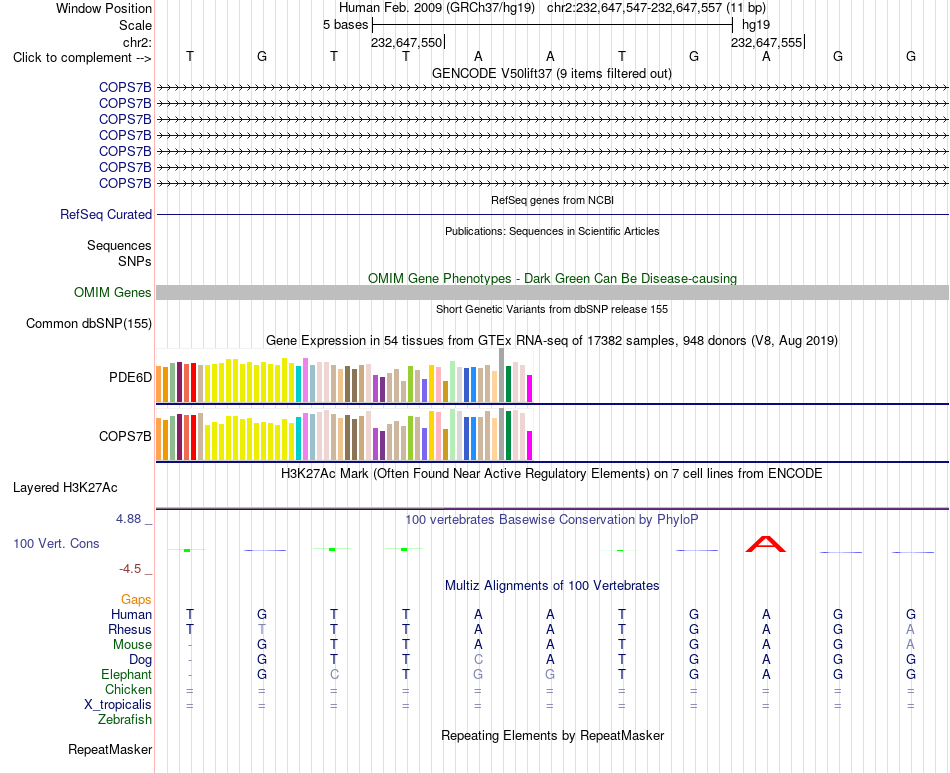Click the magenta bar in PDE6D chart
Image resolution: width=950 pixels, height=773 pixels.
[530, 388]
